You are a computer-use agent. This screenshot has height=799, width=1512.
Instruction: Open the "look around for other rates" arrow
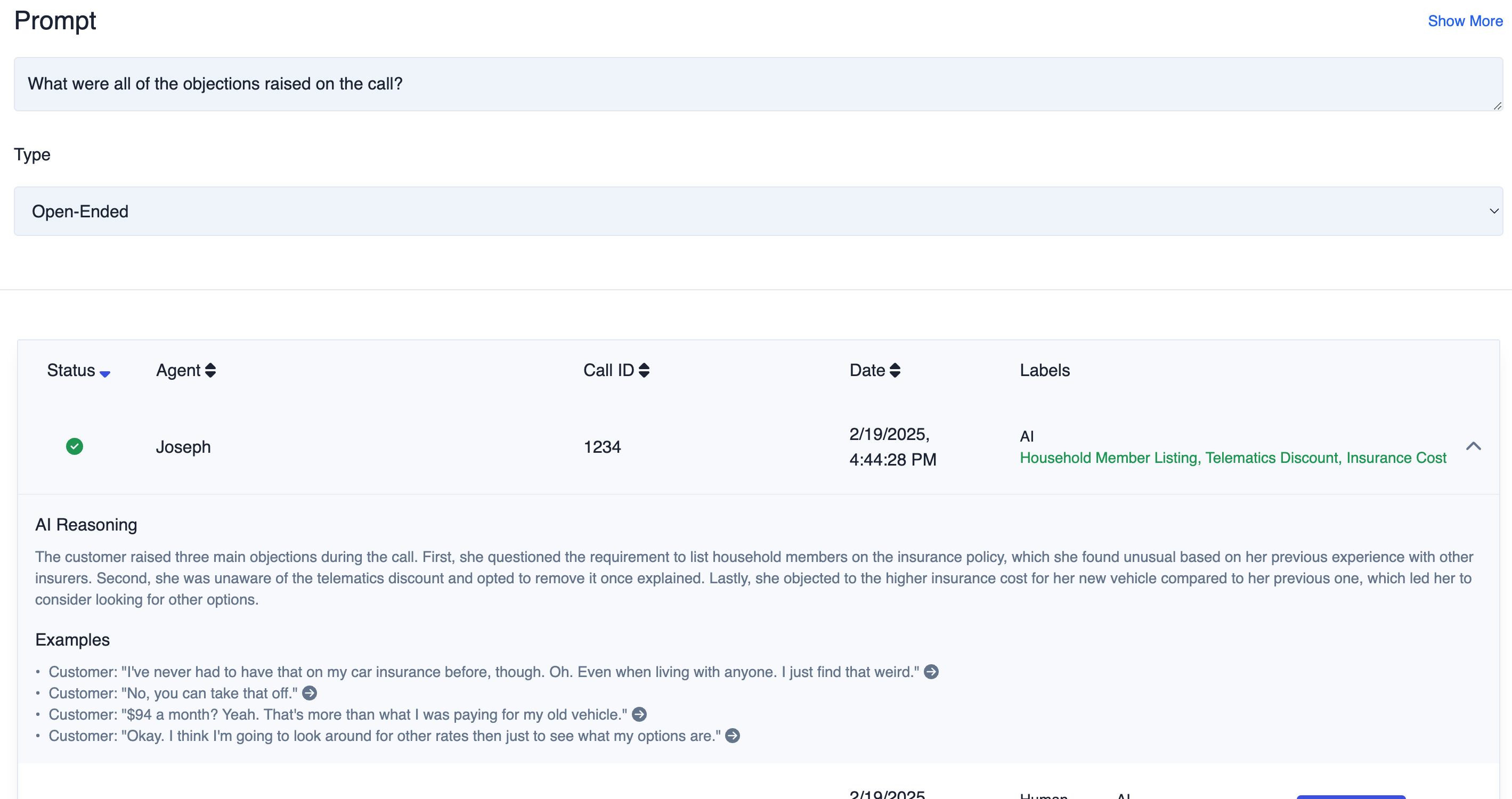pyautogui.click(x=731, y=735)
